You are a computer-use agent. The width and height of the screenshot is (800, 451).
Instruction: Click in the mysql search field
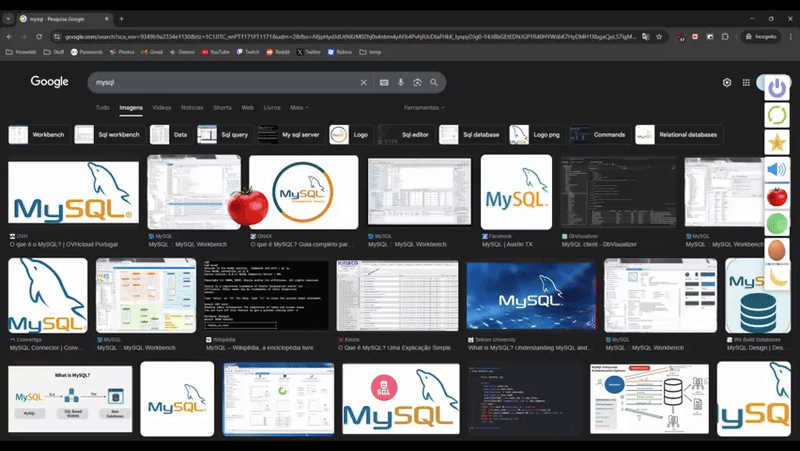tap(220, 83)
